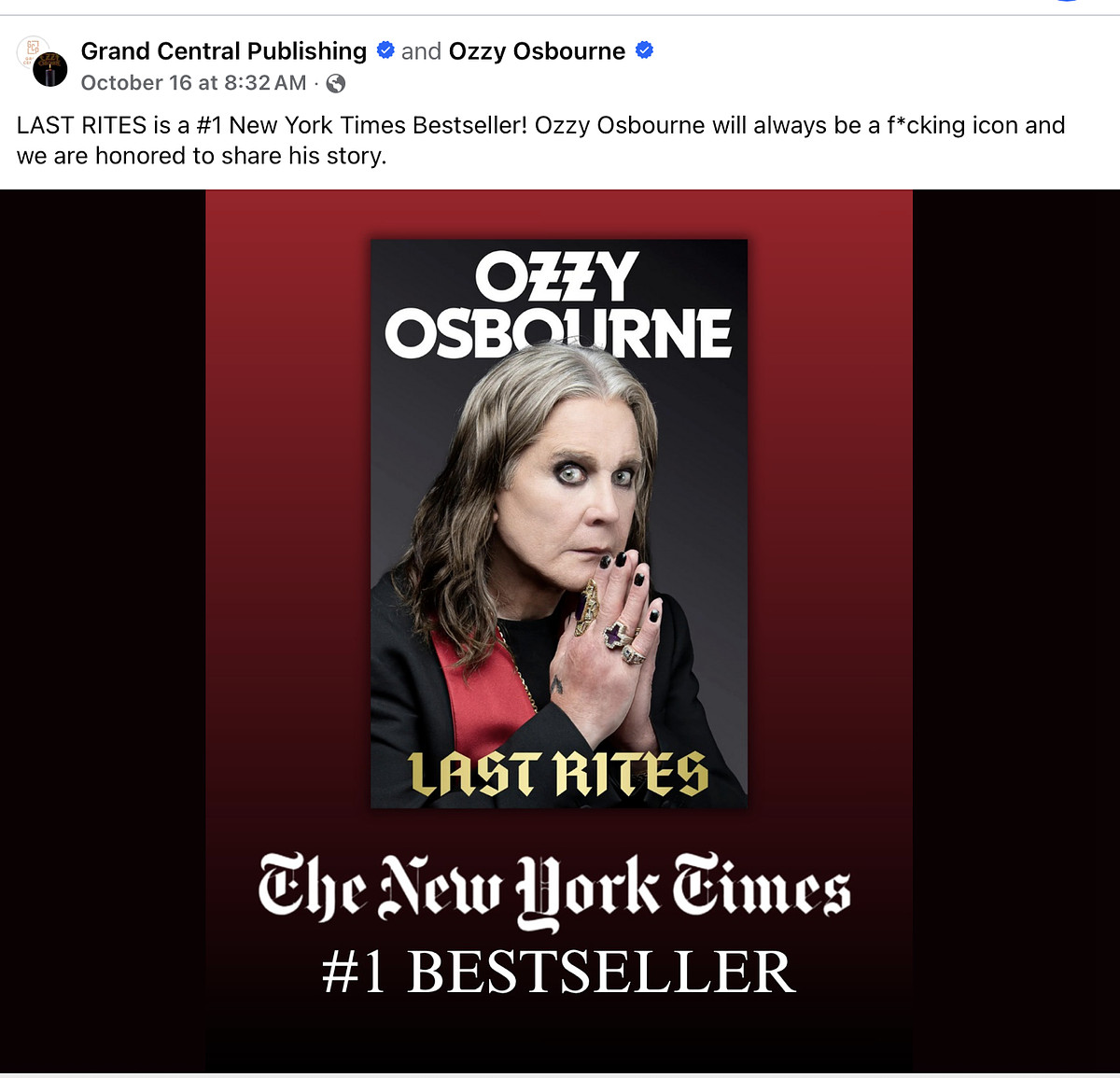Click the dark circular Ozzy Osbourne profile avatar
This screenshot has width=1120, height=1078.
[50, 71]
